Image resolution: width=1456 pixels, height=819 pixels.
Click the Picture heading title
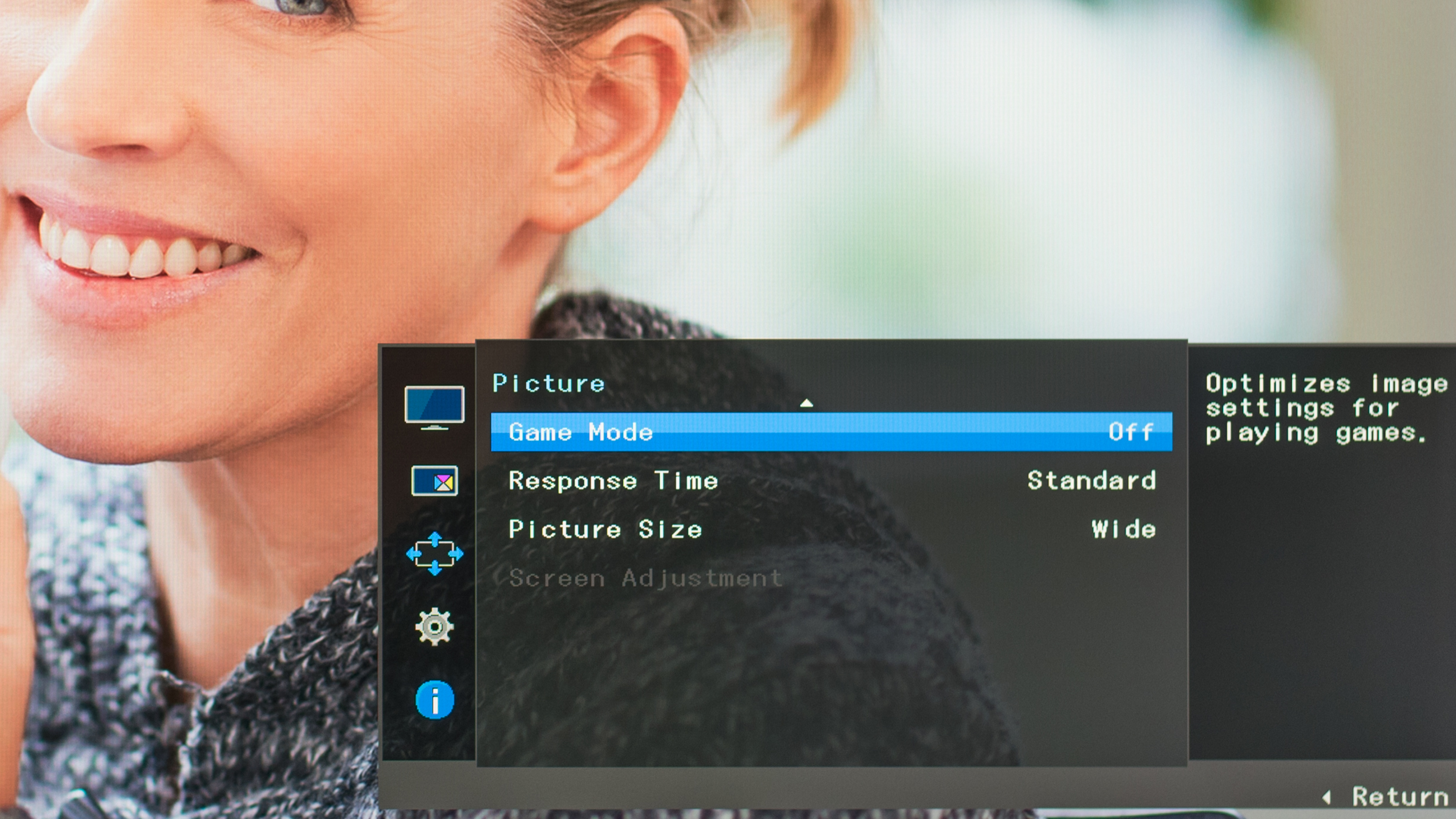tap(548, 384)
